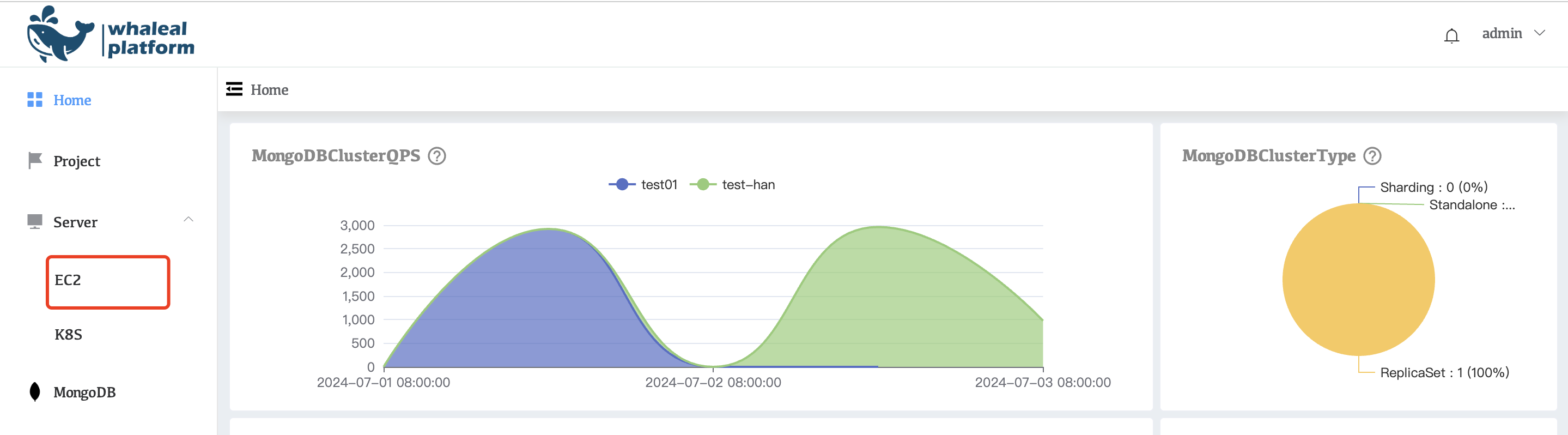The width and height of the screenshot is (1568, 435).
Task: Collapse the Server submenu chevron
Action: [188, 219]
